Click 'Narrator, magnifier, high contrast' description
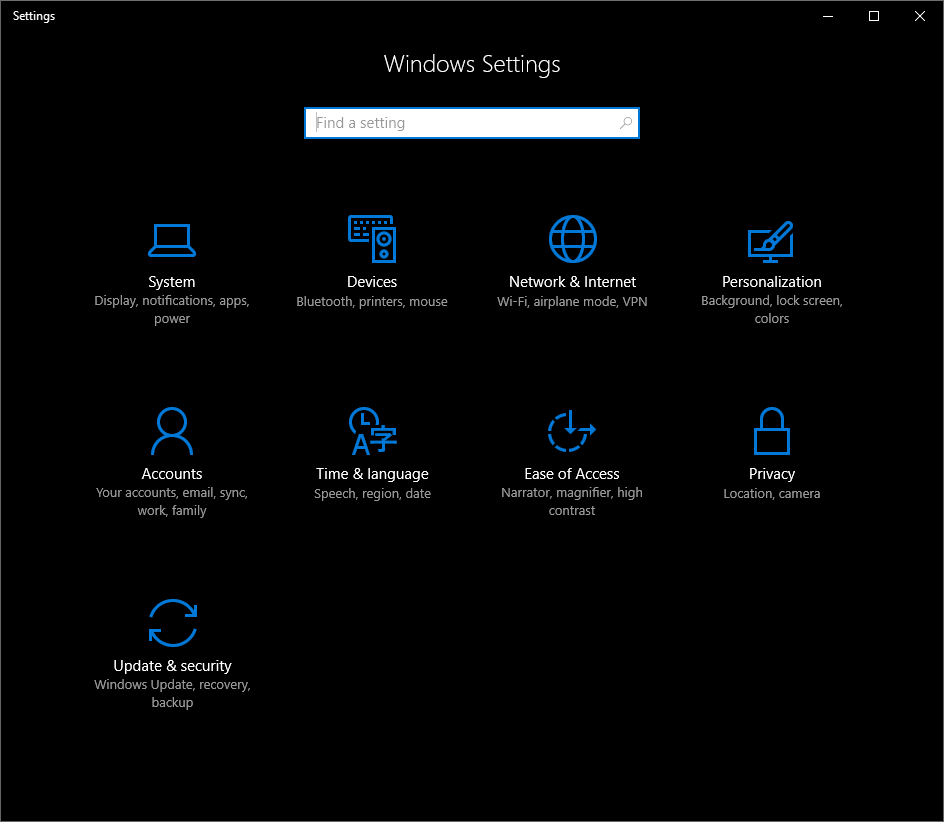 [x=572, y=502]
